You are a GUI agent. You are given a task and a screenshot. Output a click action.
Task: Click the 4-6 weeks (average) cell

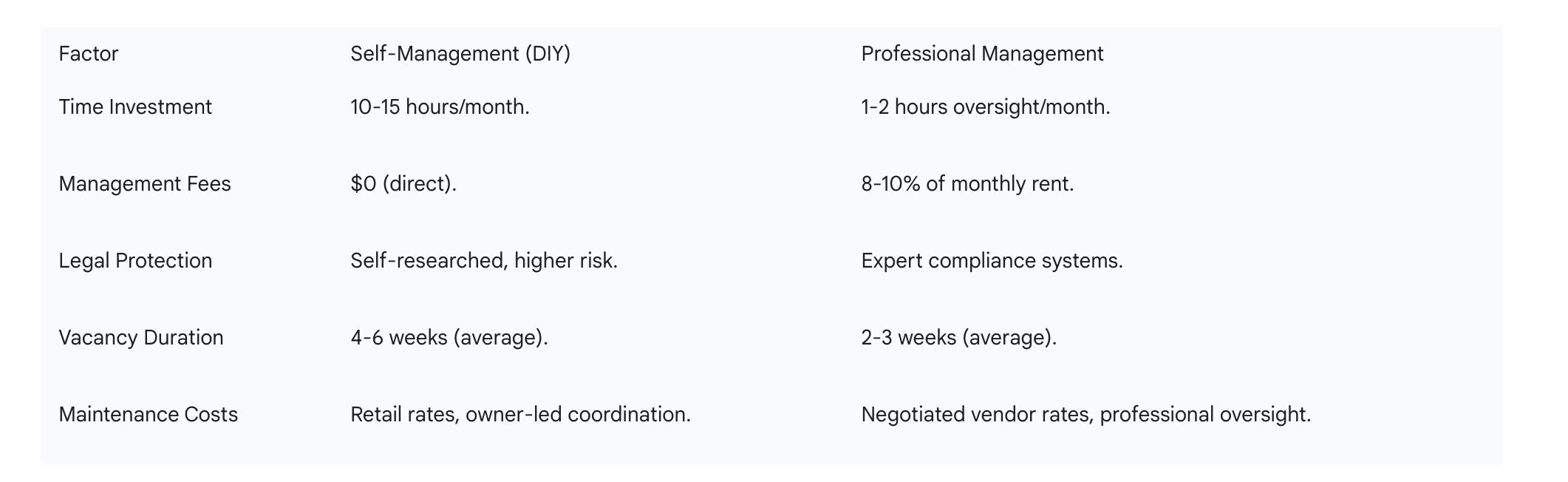[x=449, y=338]
